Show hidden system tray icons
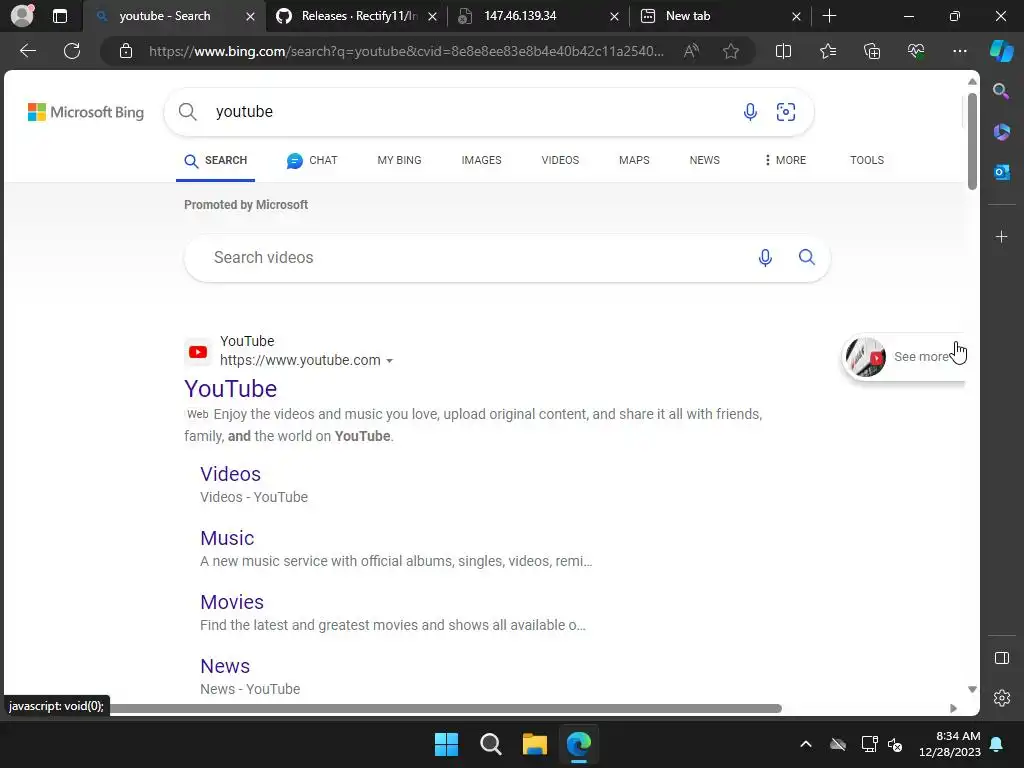The image size is (1024, 768). (x=806, y=744)
